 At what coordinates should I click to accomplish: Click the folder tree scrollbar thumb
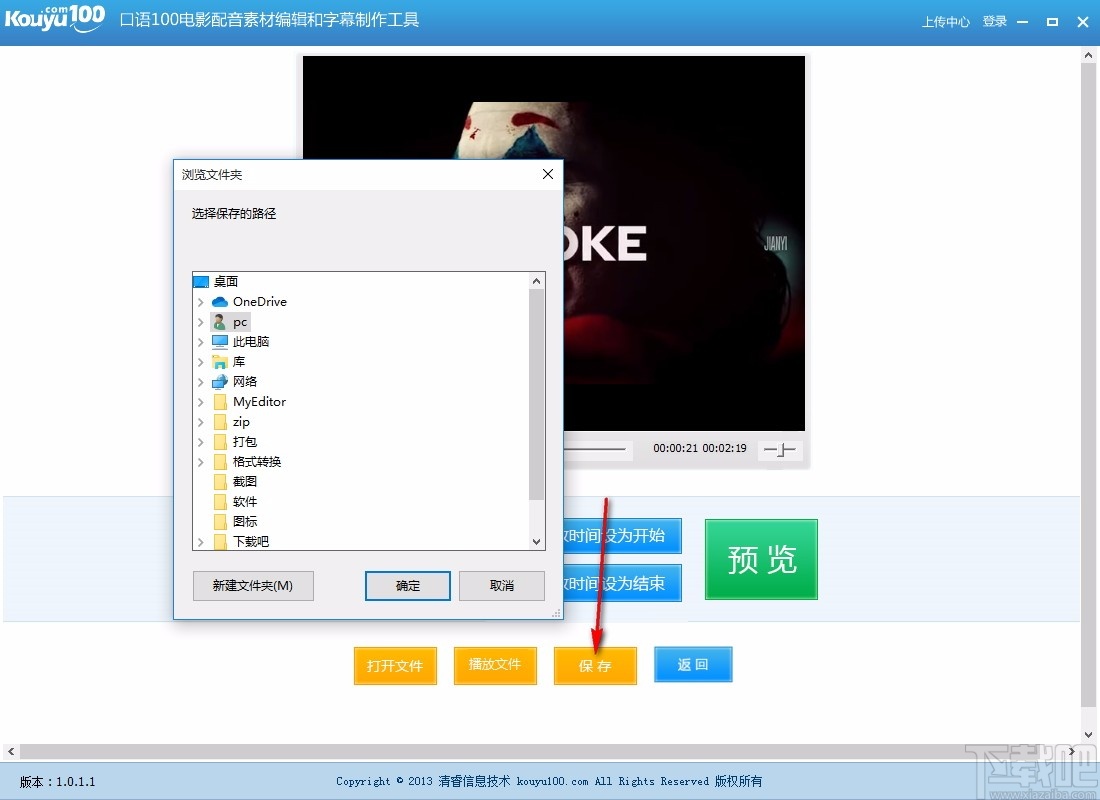[537, 394]
